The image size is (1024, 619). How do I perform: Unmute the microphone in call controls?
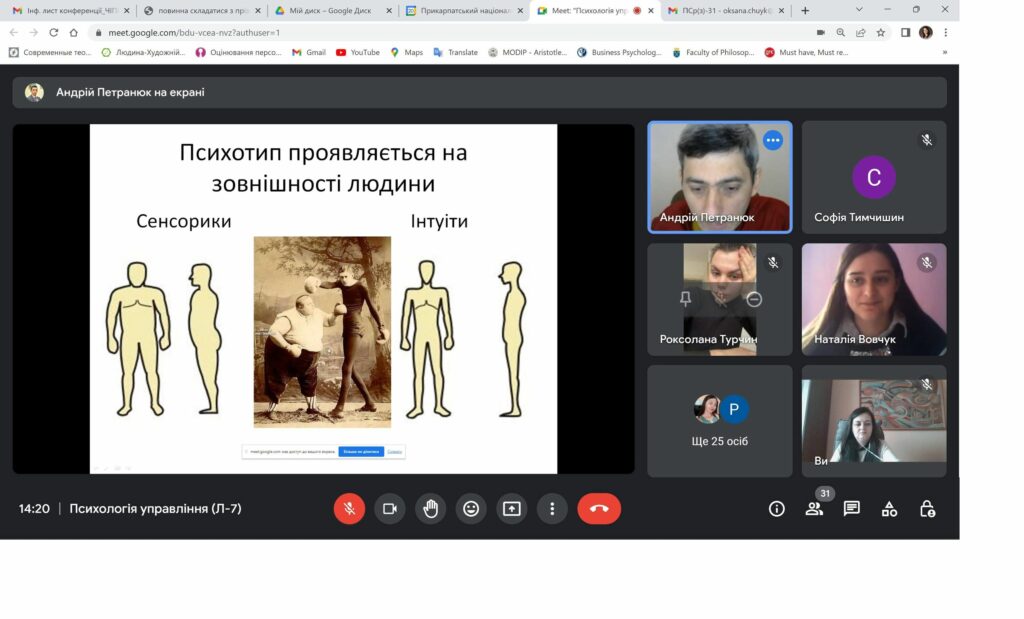(349, 509)
